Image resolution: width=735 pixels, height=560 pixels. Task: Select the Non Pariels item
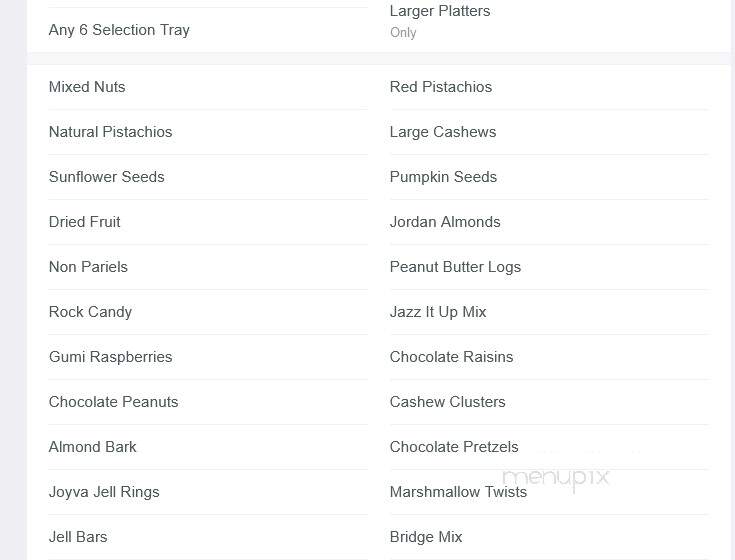click(88, 267)
